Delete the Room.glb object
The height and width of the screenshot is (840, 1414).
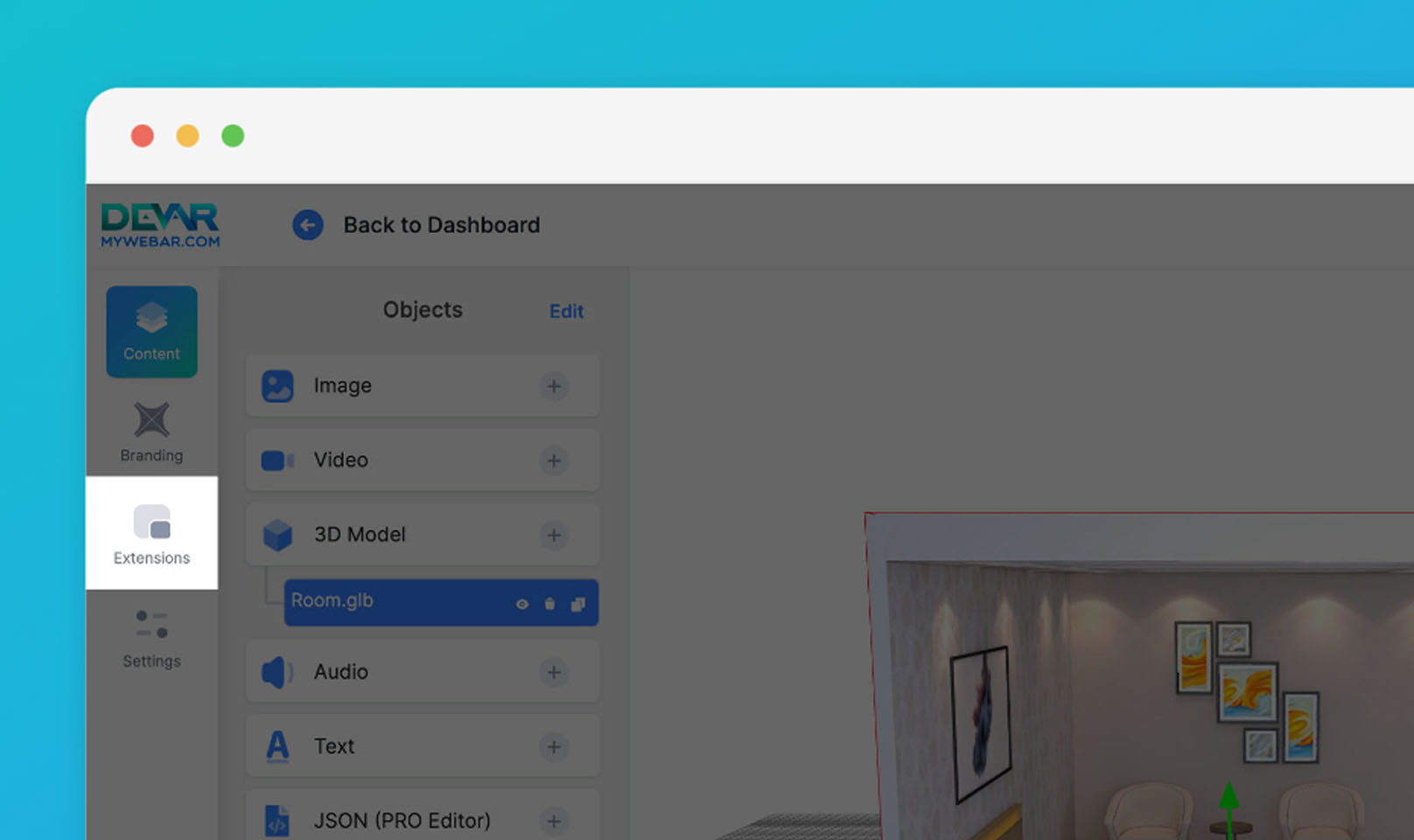click(x=549, y=603)
